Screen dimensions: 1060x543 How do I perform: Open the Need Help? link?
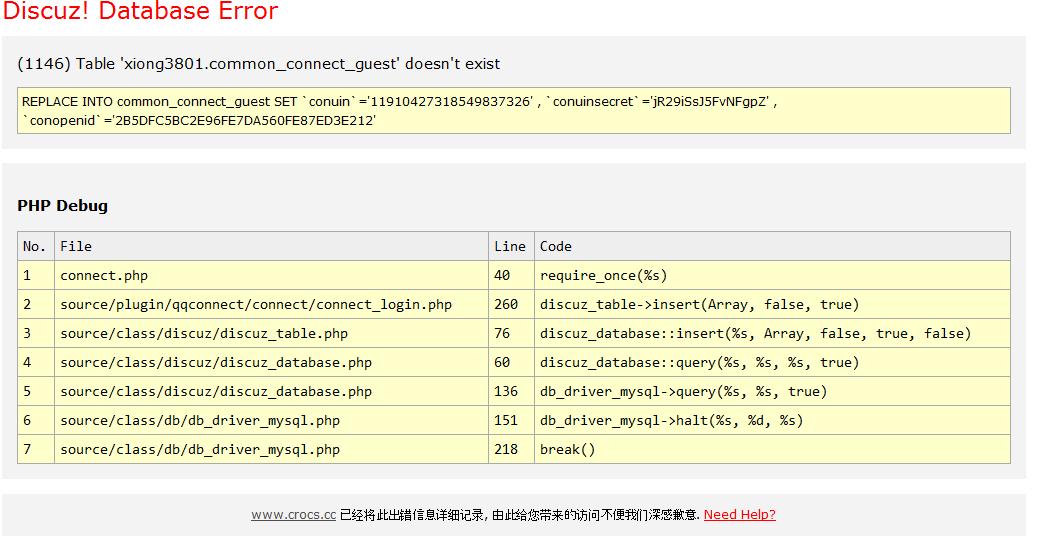pyautogui.click(x=739, y=515)
